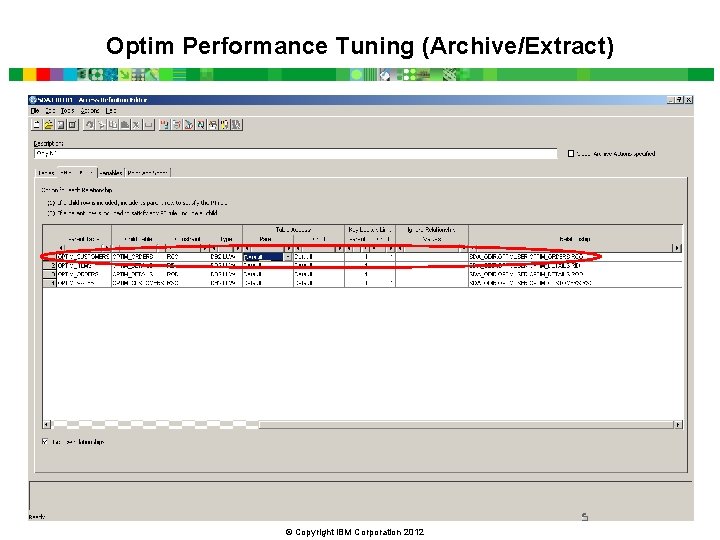Click the greyed Undo toolbar icon
The image size is (720, 540).
90,124
